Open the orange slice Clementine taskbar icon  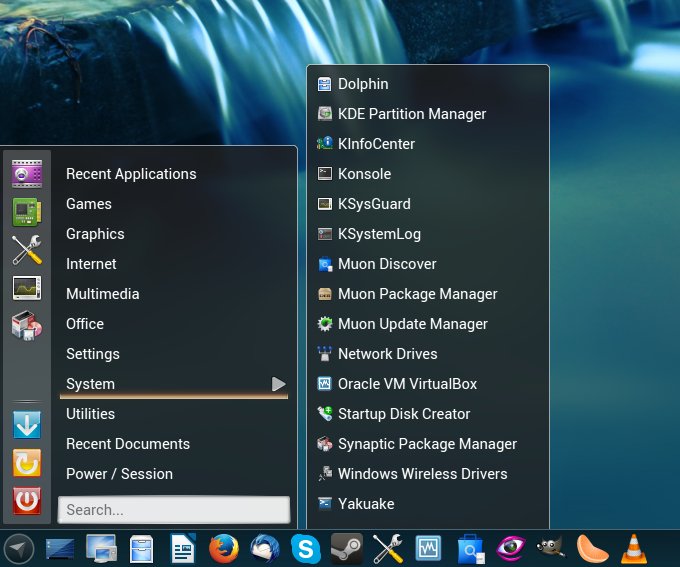tap(592, 549)
